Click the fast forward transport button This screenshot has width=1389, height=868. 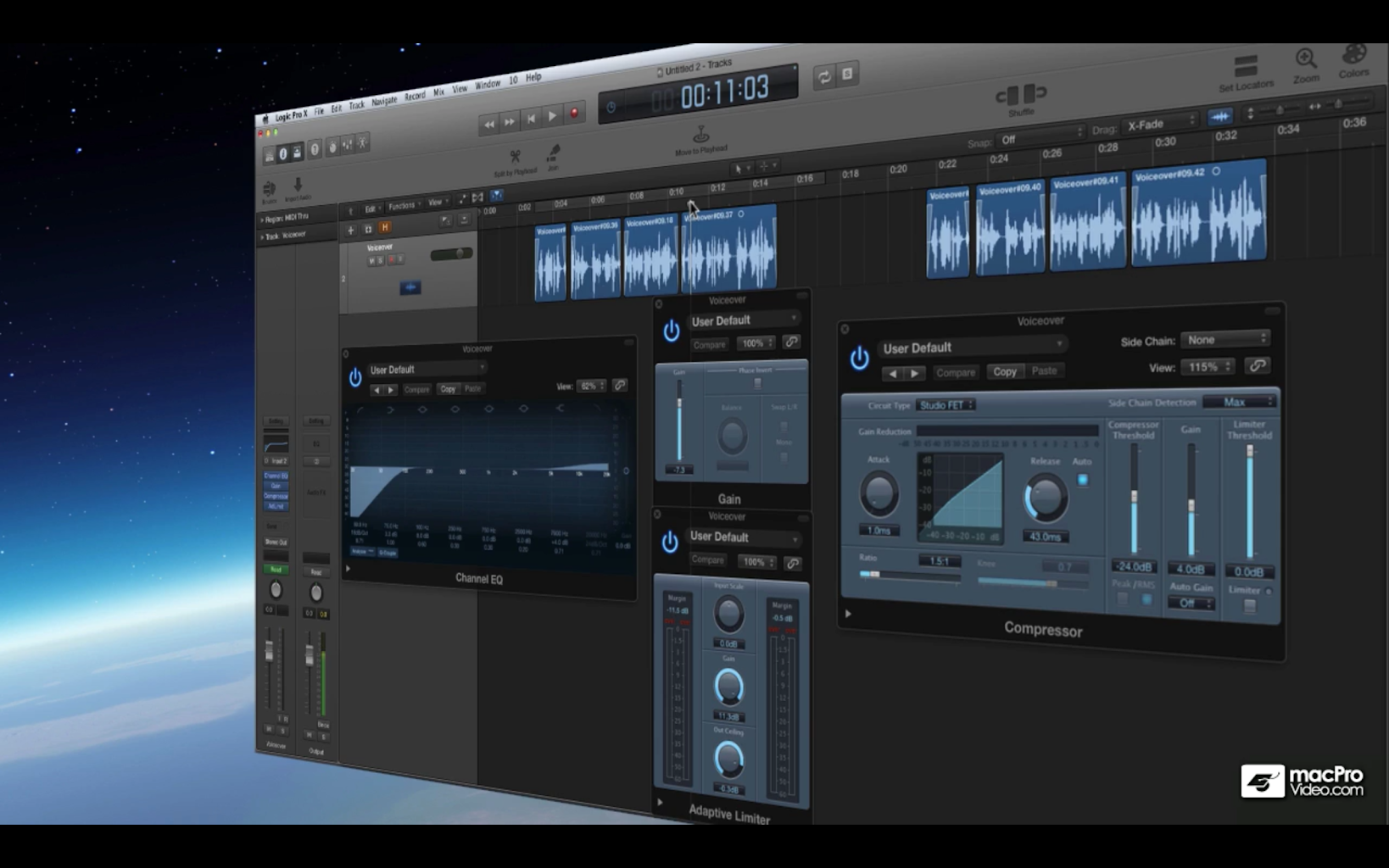509,121
